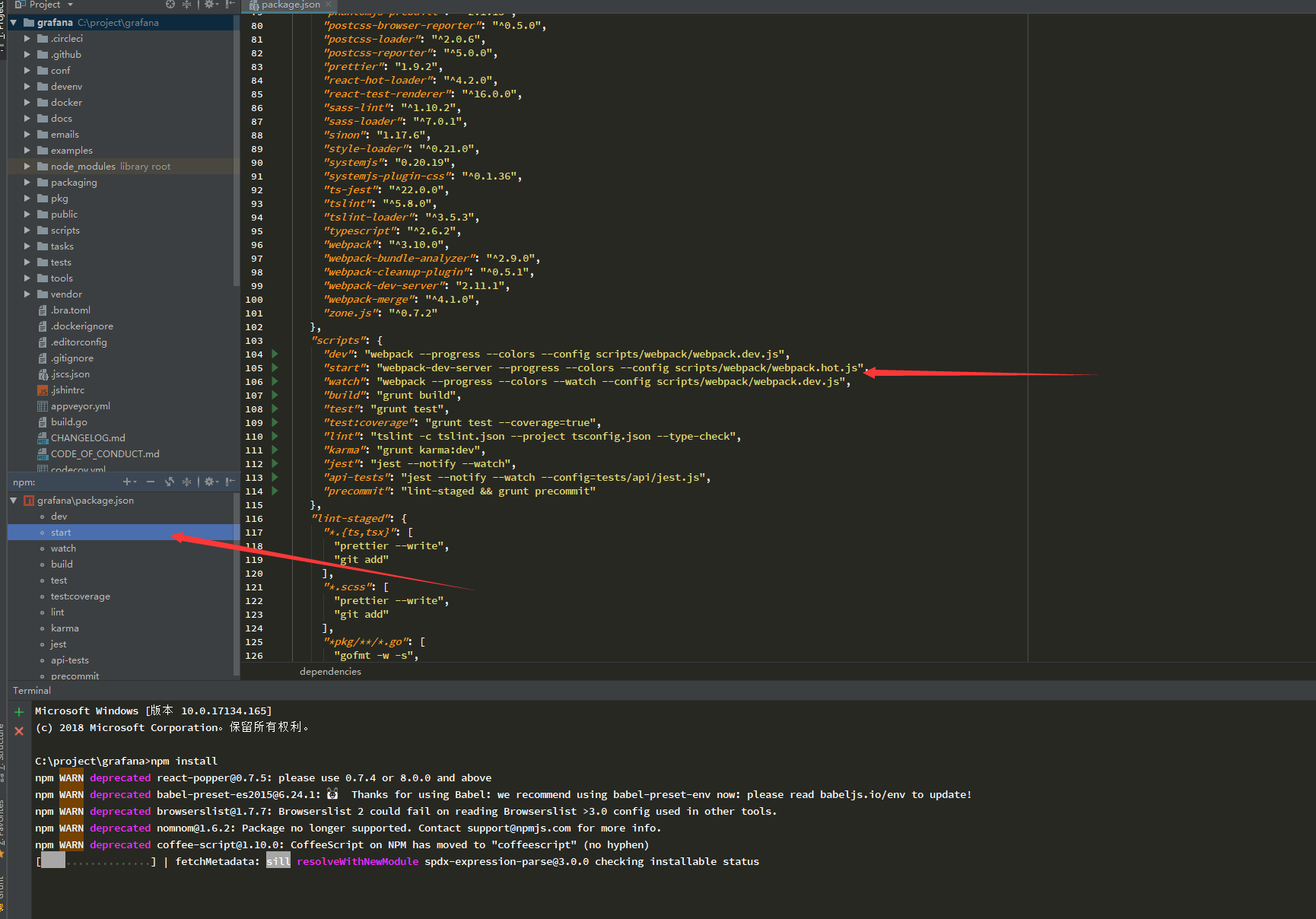Collapse all in the Project panel toolbar
The width and height of the screenshot is (1316, 919).
pyautogui.click(x=186, y=5)
